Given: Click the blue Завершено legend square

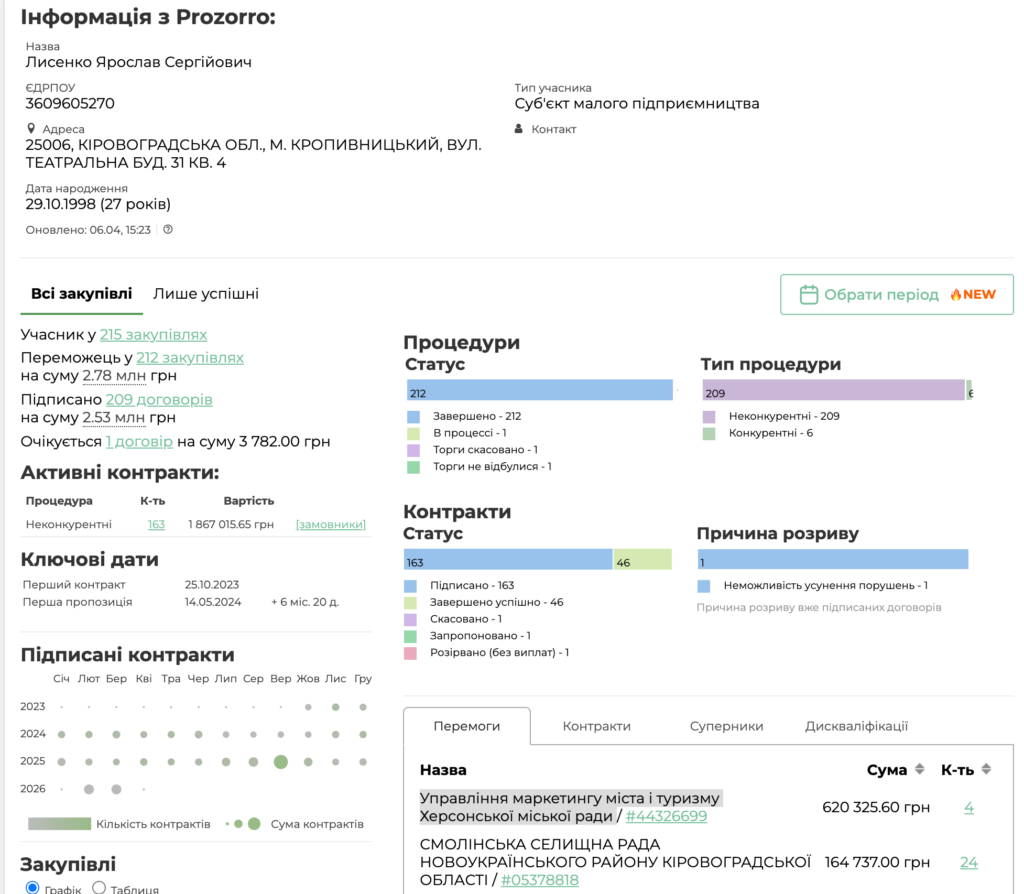Looking at the screenshot, I should click(414, 416).
